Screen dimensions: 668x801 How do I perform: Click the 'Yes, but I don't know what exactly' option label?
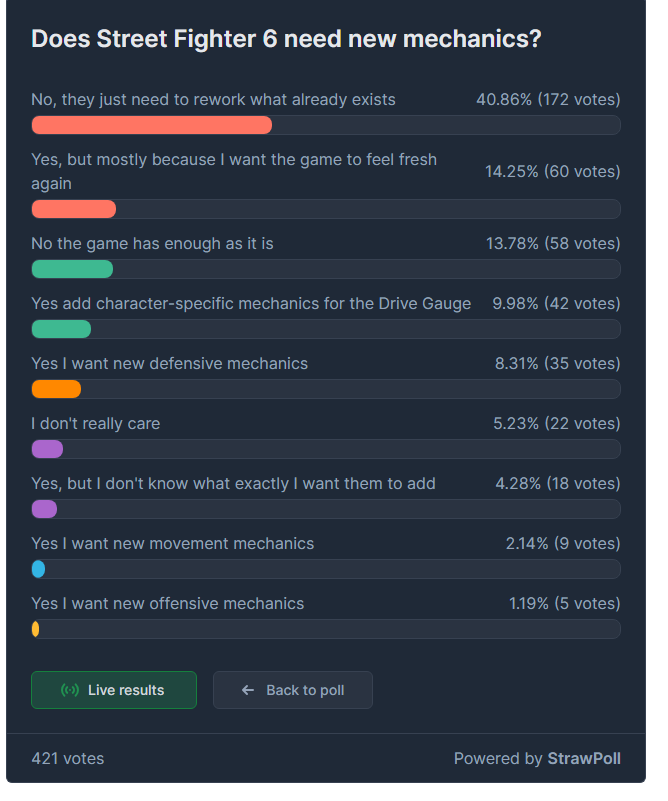[x=233, y=484]
